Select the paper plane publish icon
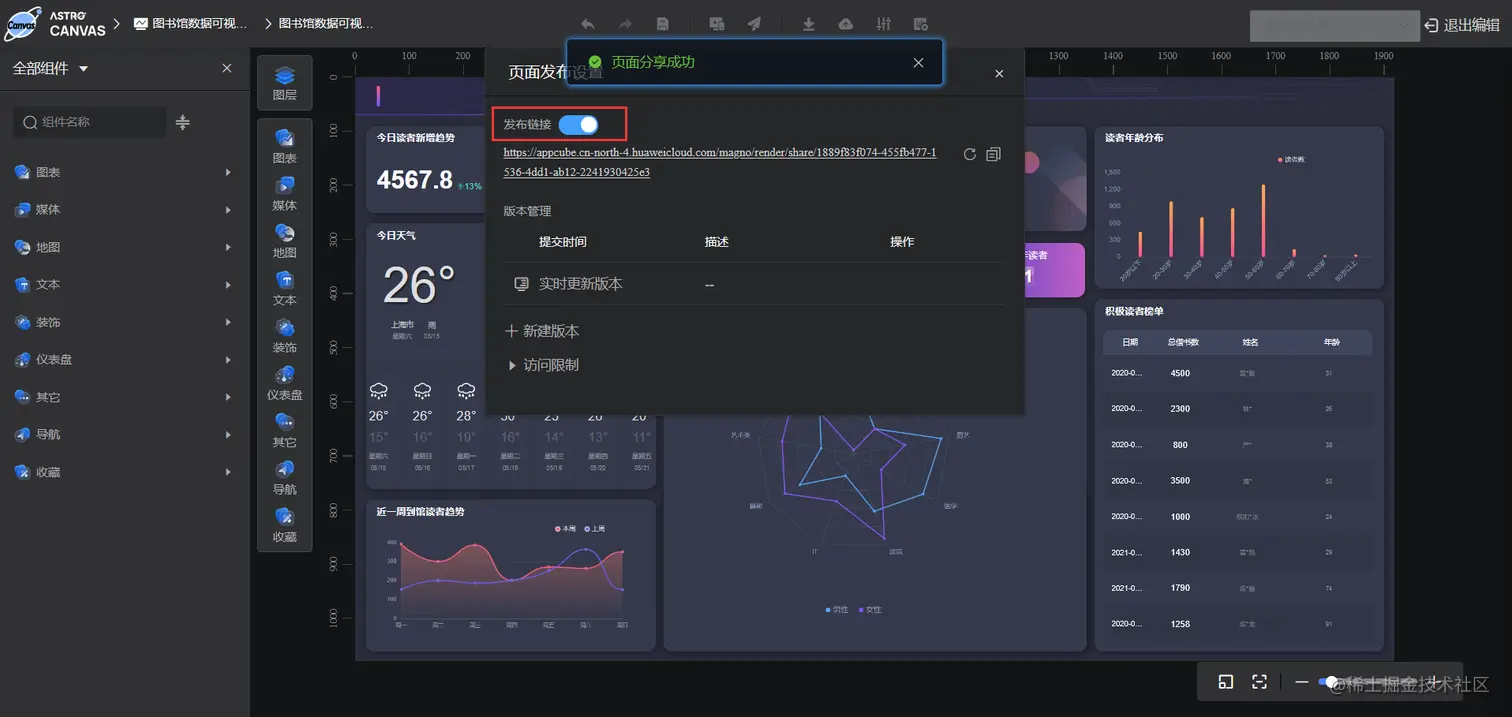The image size is (1512, 717). pos(753,23)
